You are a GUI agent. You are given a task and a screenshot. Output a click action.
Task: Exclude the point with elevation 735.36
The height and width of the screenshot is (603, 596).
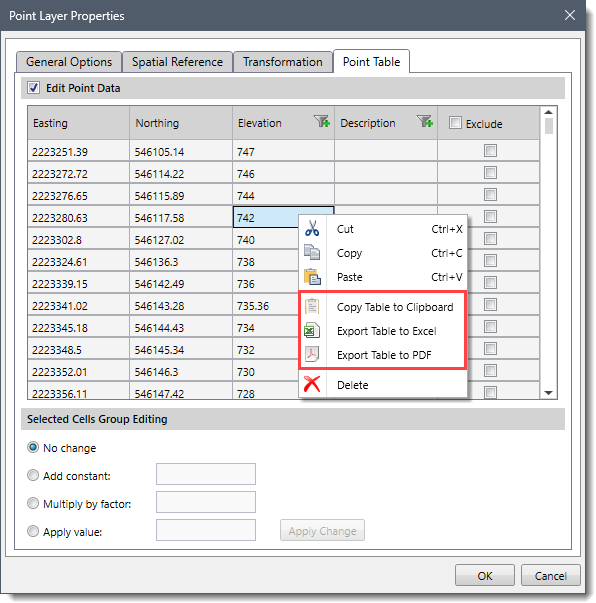[490, 305]
